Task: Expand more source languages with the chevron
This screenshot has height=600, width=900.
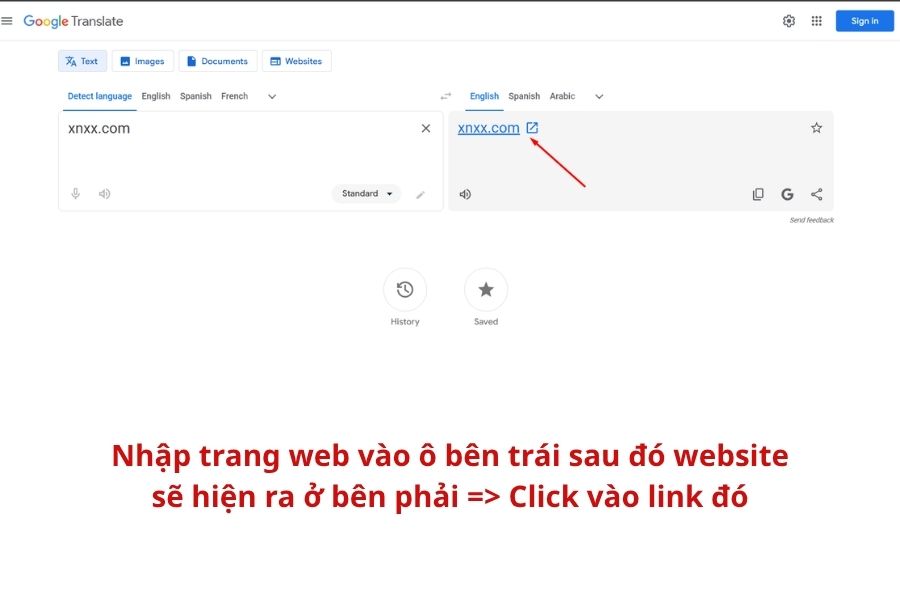Action: coord(271,95)
